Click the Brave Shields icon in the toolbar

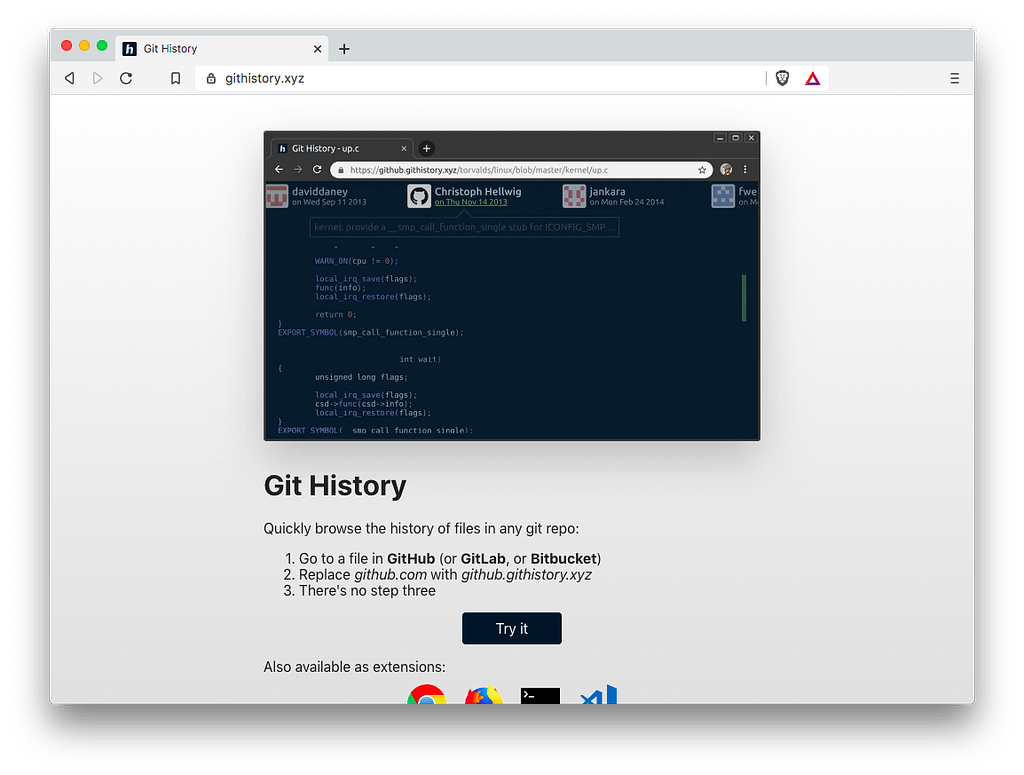pos(781,77)
